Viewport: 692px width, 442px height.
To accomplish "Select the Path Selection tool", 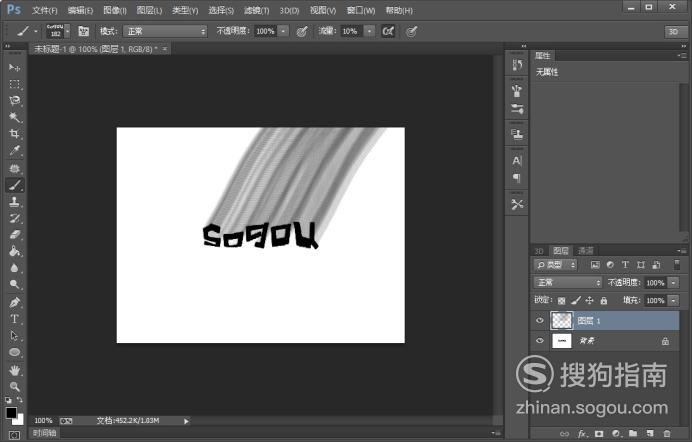I will [15, 336].
